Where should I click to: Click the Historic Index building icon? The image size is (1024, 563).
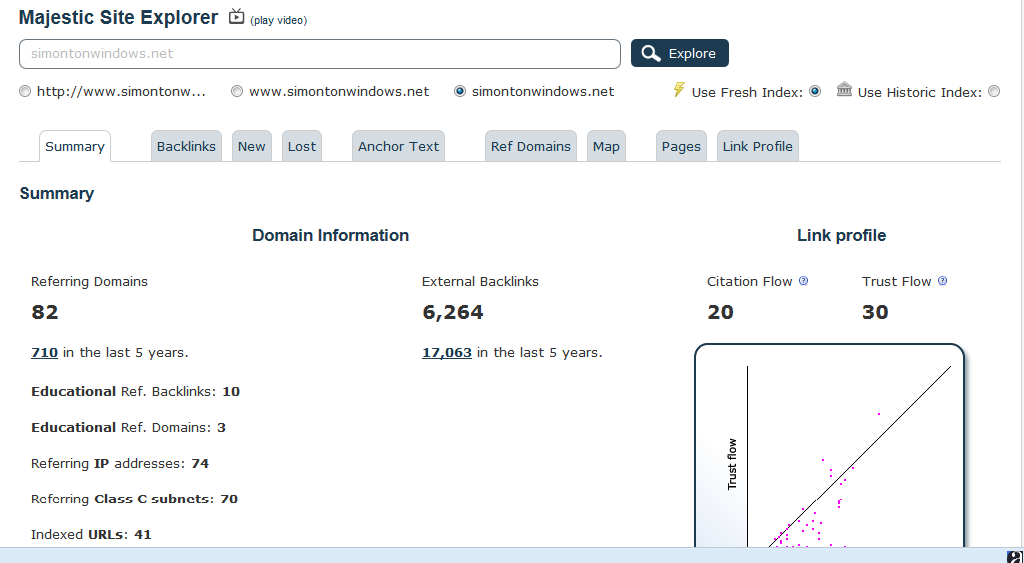click(x=844, y=90)
